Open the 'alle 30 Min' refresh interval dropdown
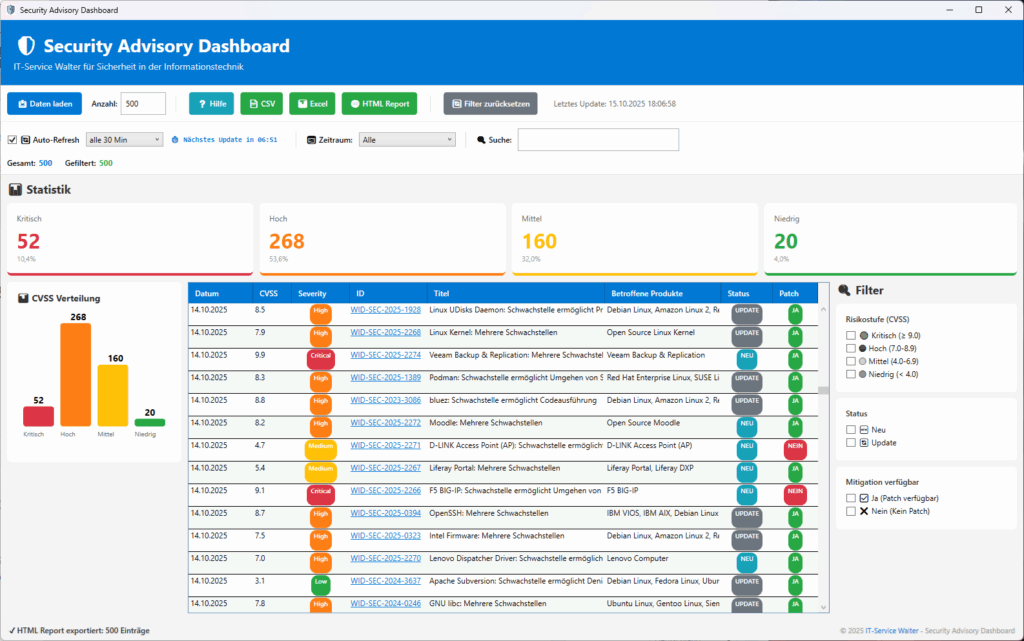1024x641 pixels. 124,140
